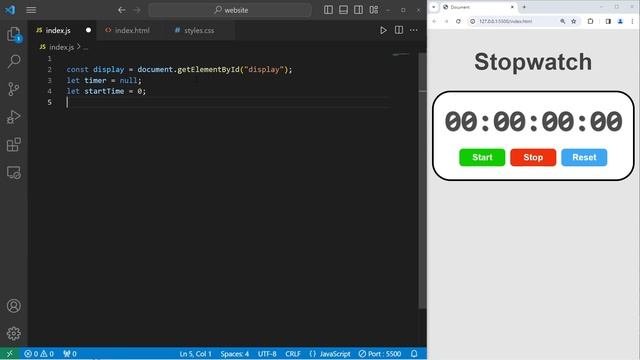This screenshot has width=640, height=360.
Task: Open a new browser tab
Action: [x=524, y=7]
